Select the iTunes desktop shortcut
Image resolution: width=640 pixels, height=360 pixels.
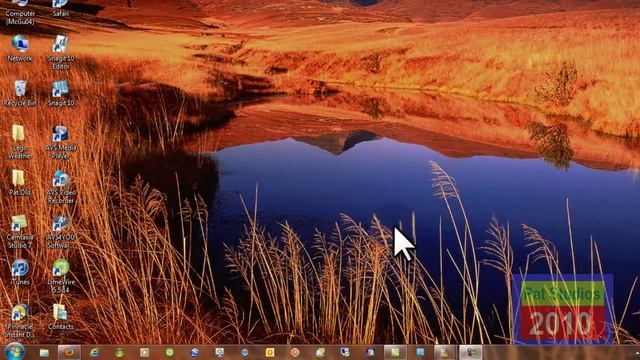tap(20, 272)
